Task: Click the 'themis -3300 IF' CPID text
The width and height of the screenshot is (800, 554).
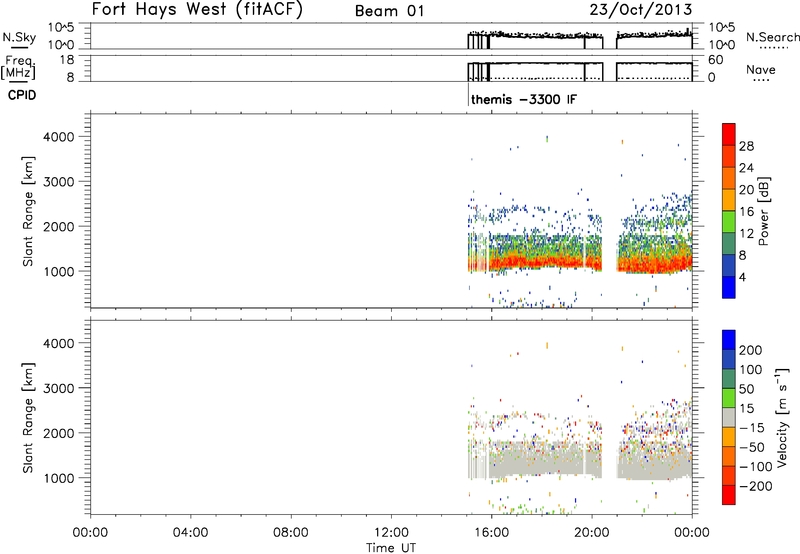Action: click(524, 99)
